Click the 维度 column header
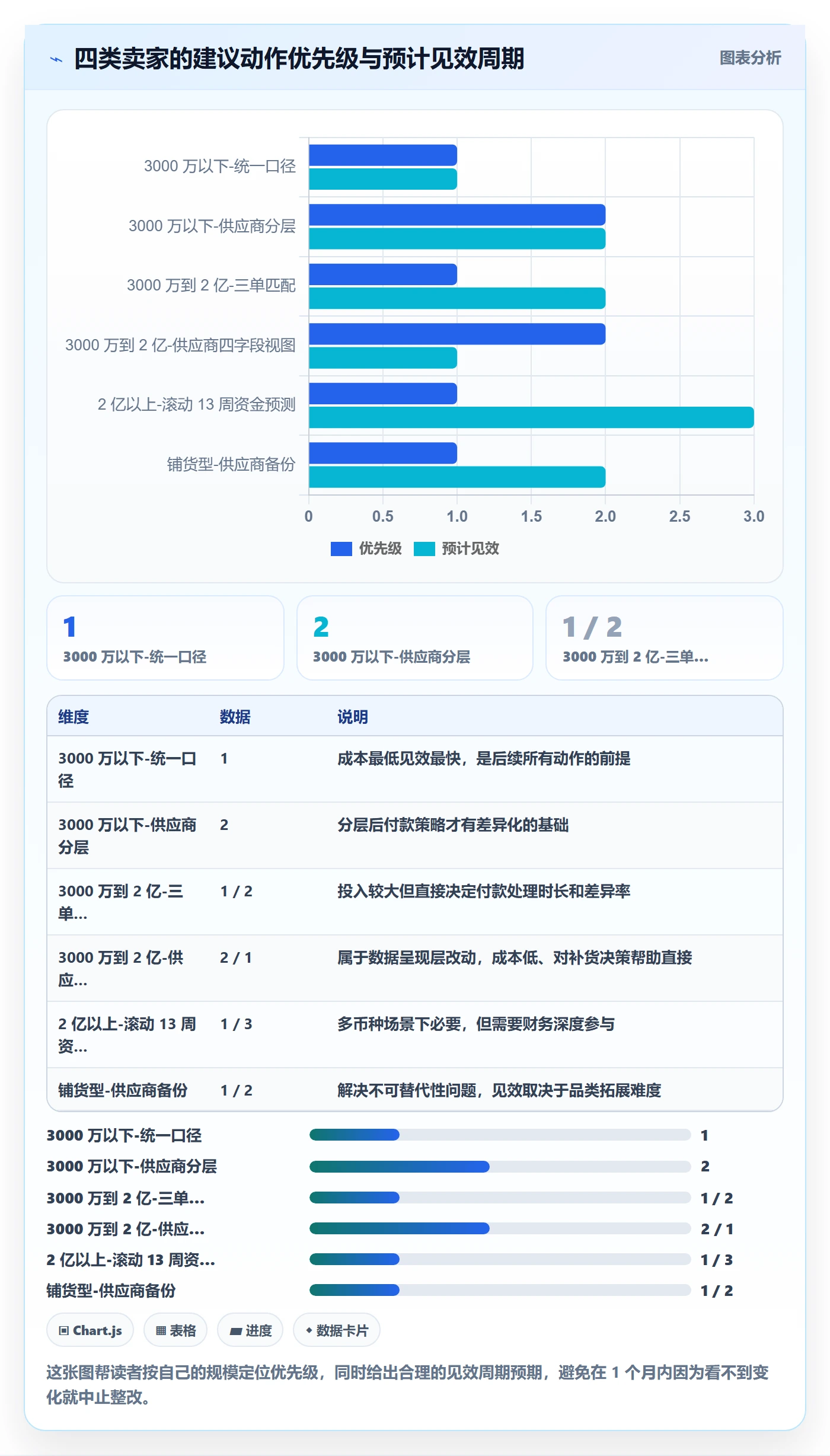The image size is (830, 1456). pos(74,717)
